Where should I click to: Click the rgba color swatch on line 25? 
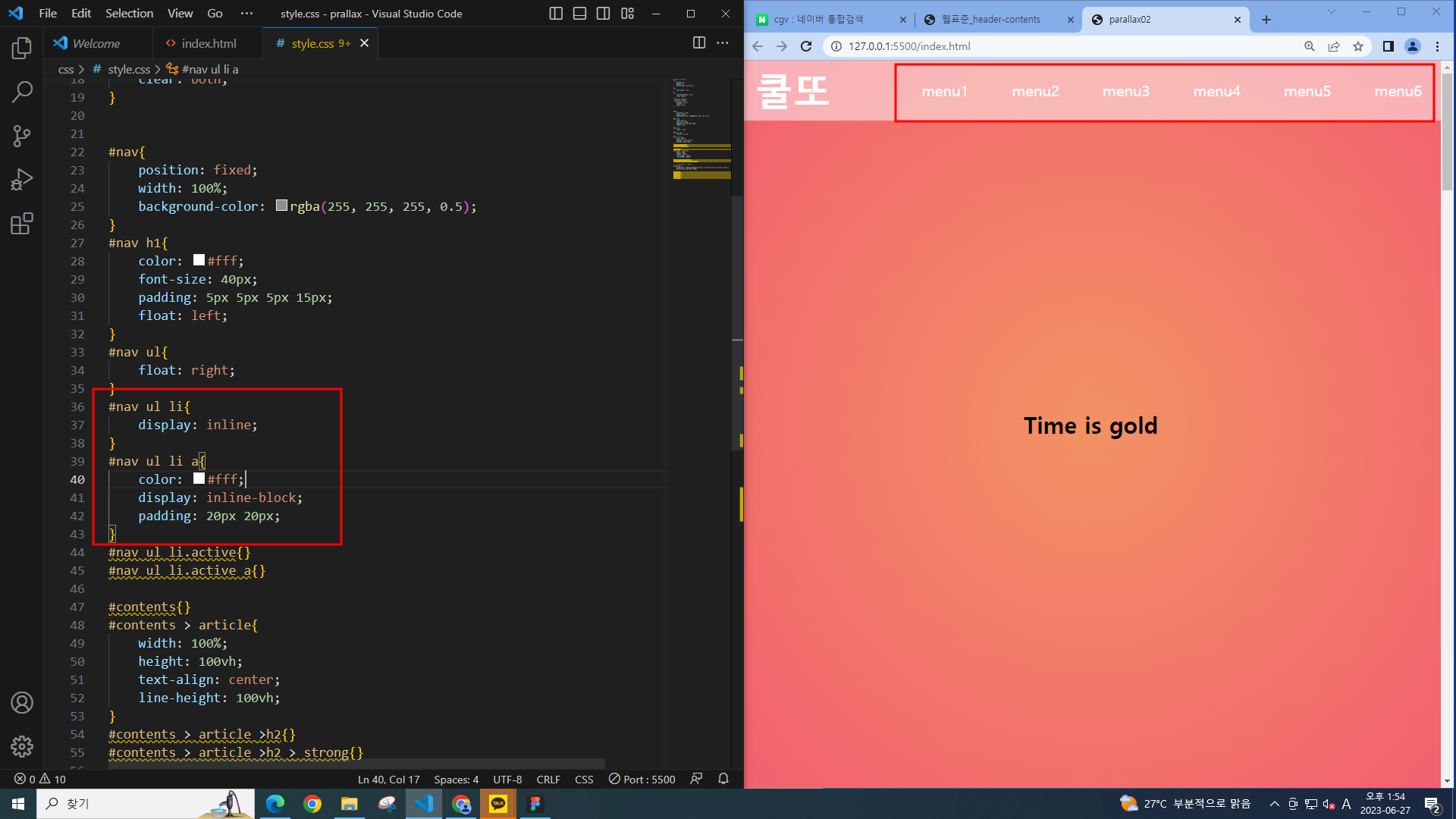[x=281, y=206]
